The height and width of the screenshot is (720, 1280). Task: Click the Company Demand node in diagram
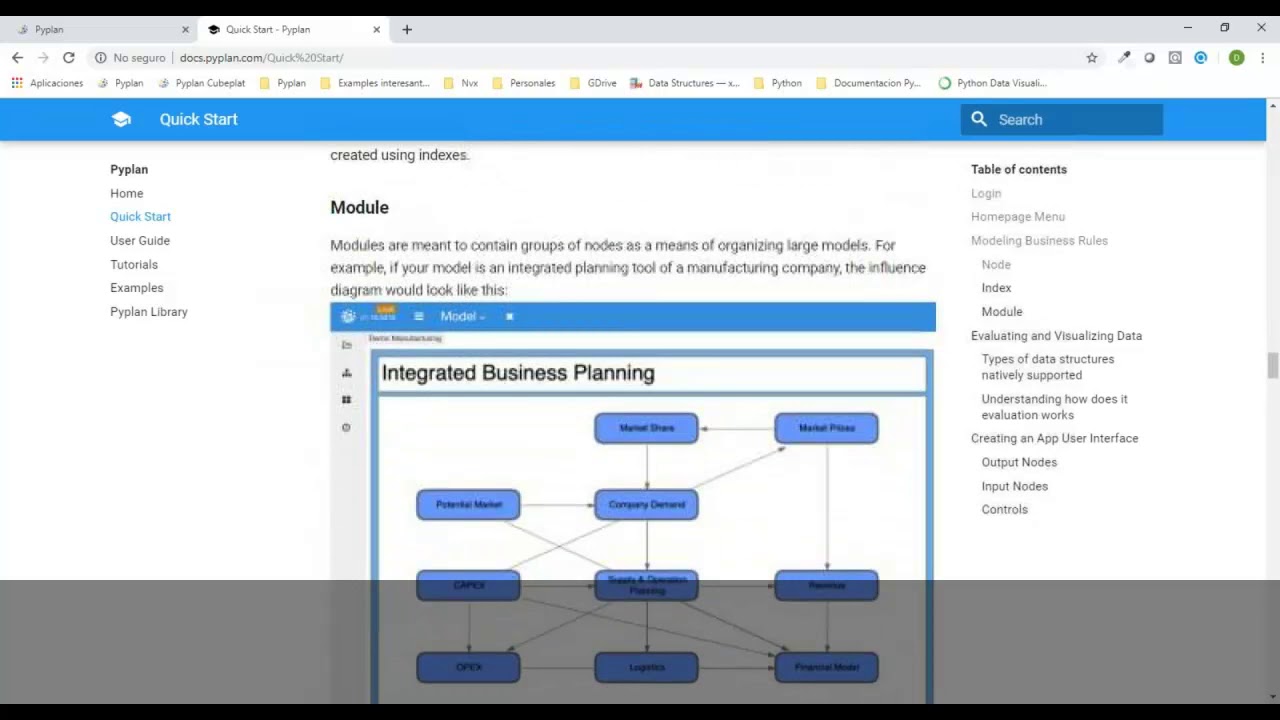tap(646, 504)
